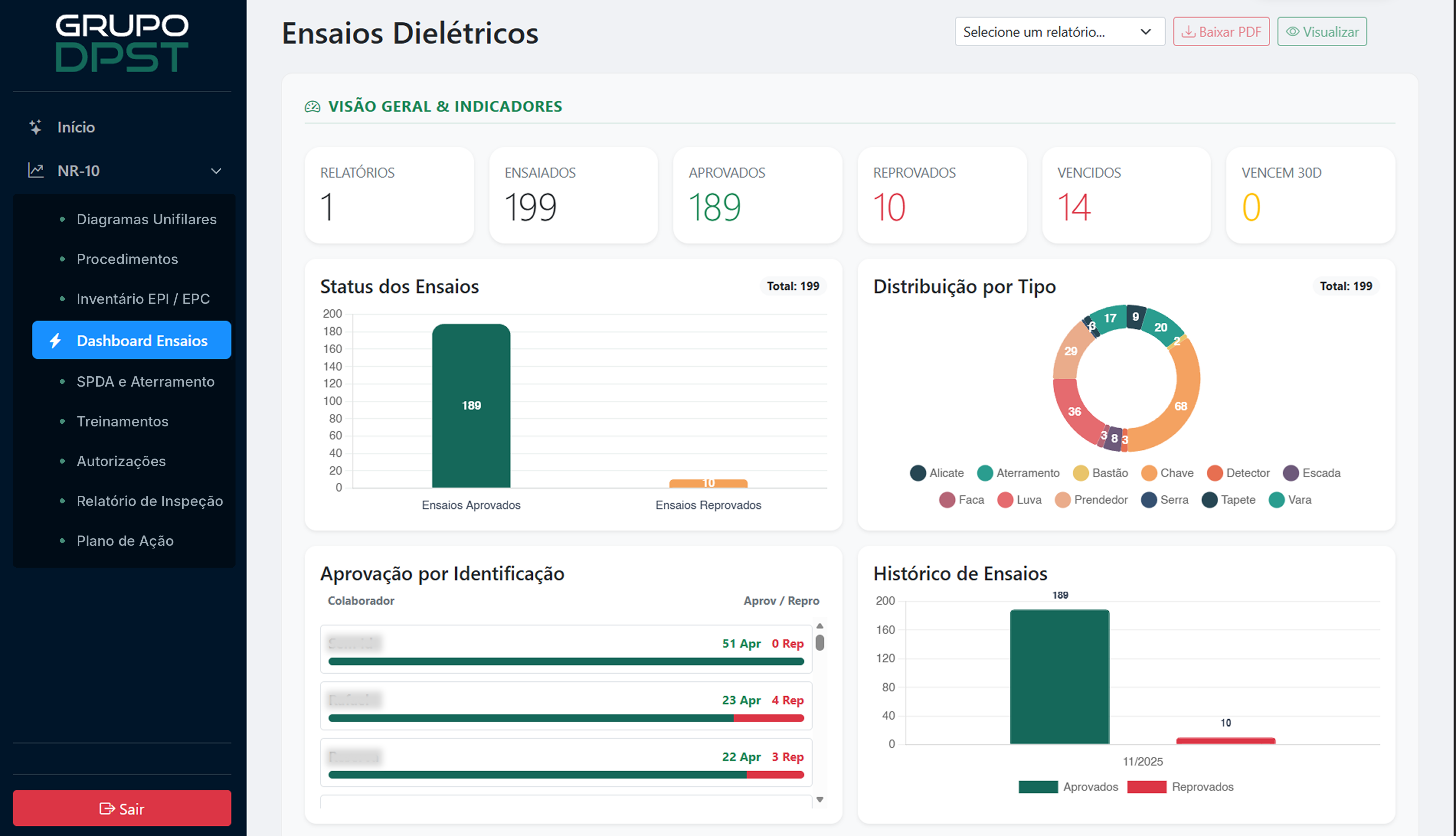Open Treinamentos section

click(x=122, y=421)
